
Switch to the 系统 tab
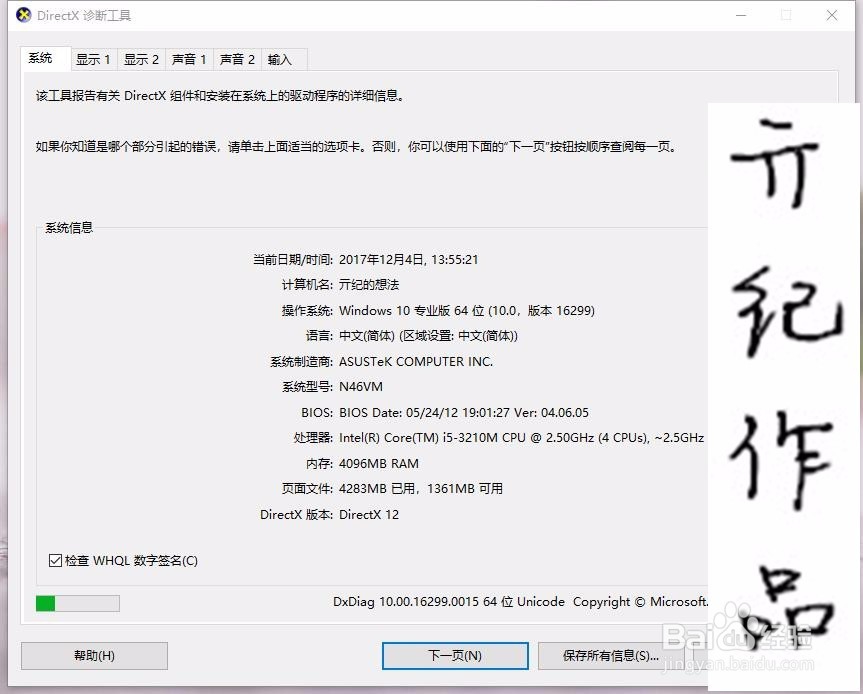tap(46, 58)
